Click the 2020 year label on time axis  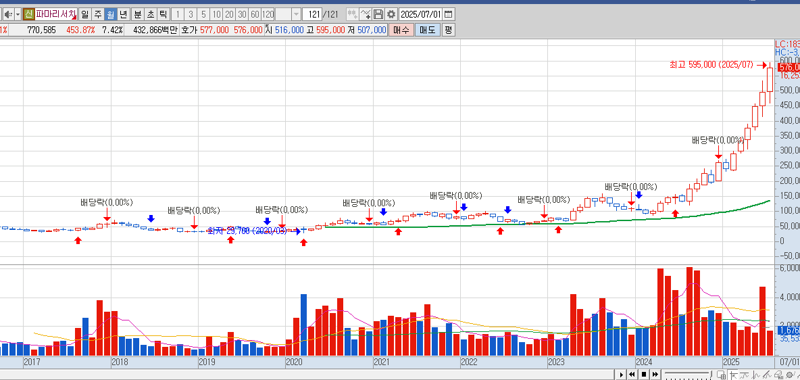click(293, 361)
